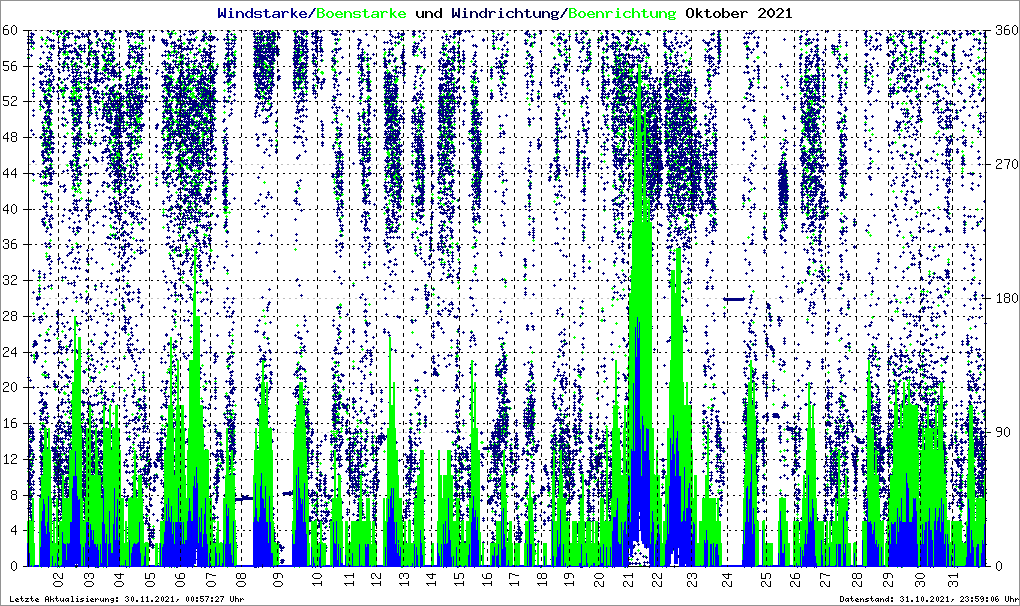The width and height of the screenshot is (1020, 606).
Task: Select day label 23 on date axis
Action: [691, 577]
